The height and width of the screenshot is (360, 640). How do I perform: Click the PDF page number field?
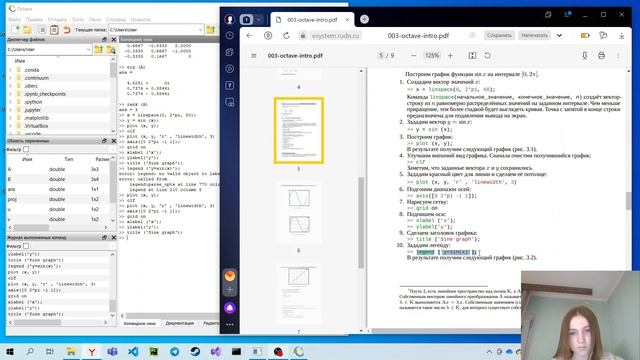381,56
